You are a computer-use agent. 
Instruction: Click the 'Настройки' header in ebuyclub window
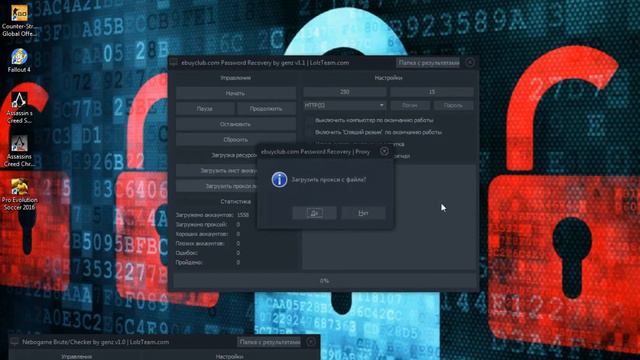(388, 78)
